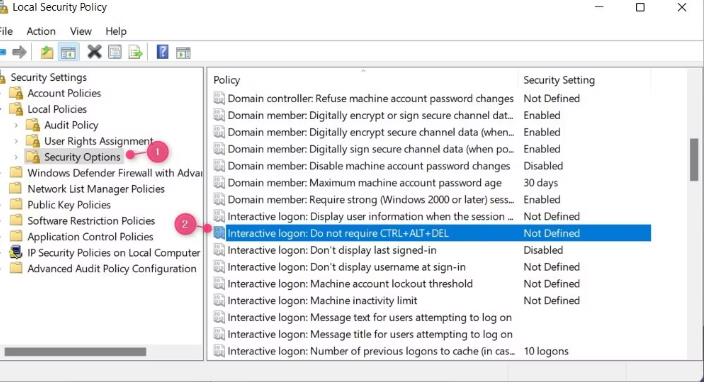Click IP Security Policies computer icon

[x=16, y=252]
